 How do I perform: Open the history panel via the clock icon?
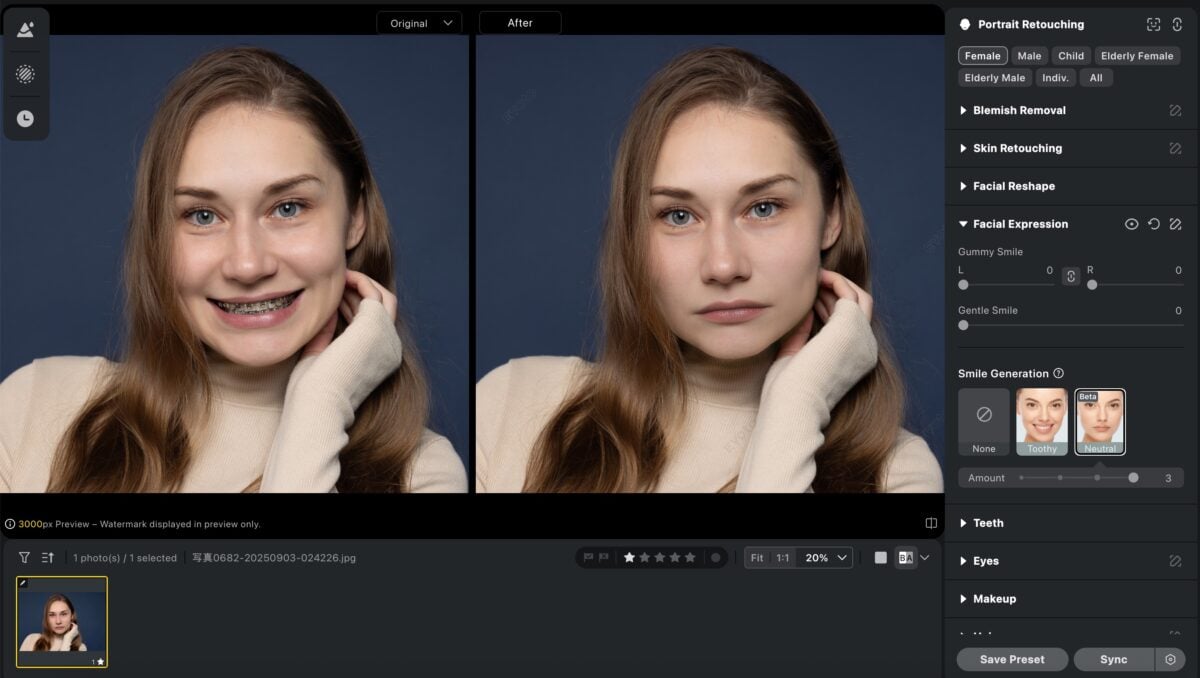[26, 118]
